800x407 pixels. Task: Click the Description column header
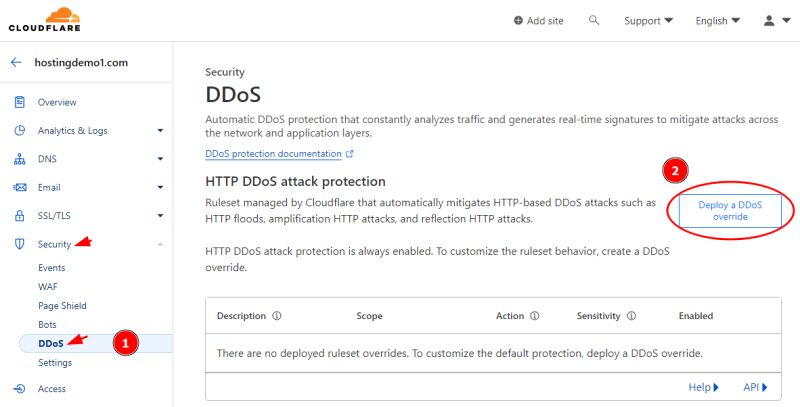click(241, 316)
